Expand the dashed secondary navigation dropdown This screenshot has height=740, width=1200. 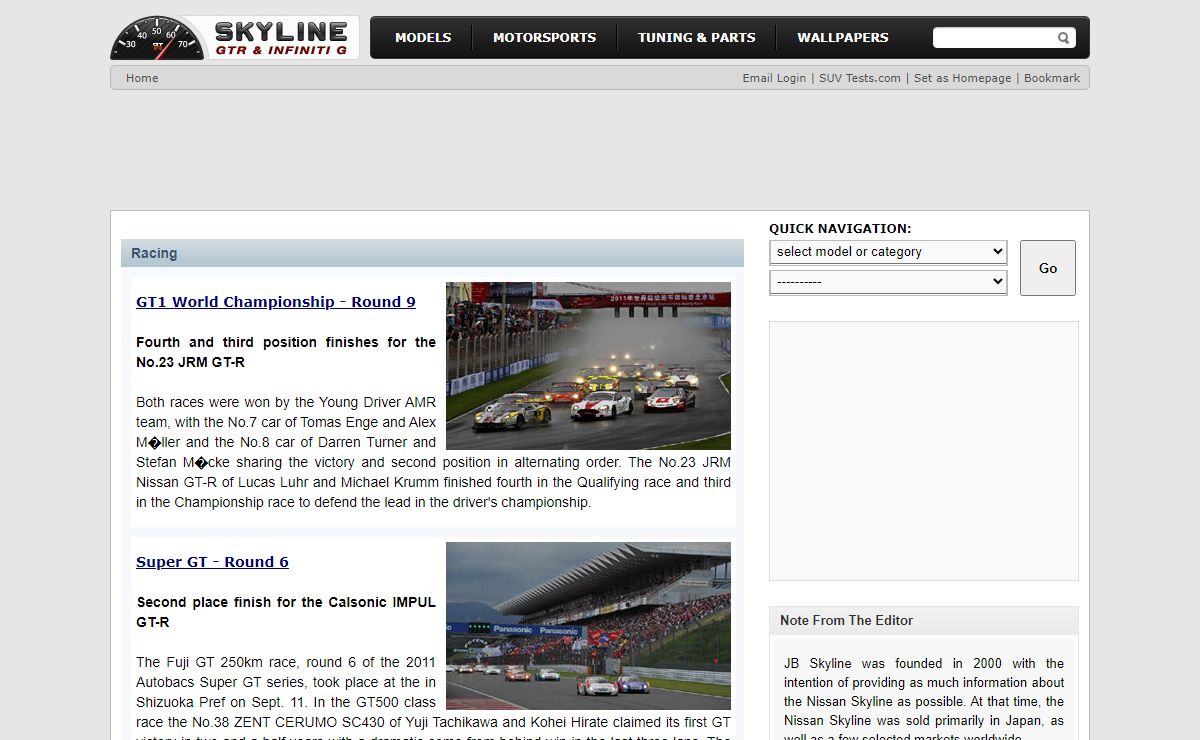(x=888, y=282)
